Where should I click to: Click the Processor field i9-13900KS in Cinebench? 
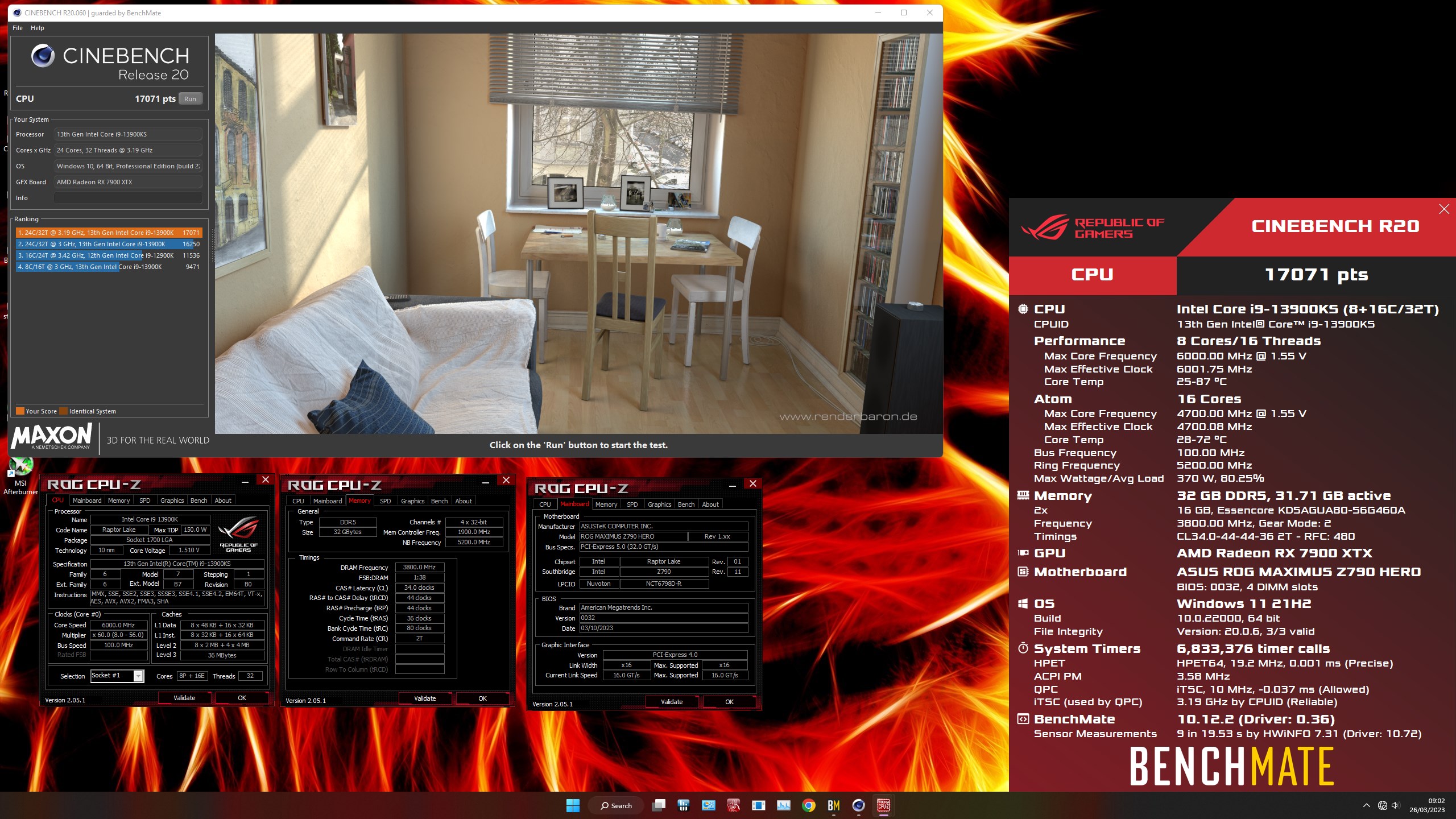click(x=128, y=134)
